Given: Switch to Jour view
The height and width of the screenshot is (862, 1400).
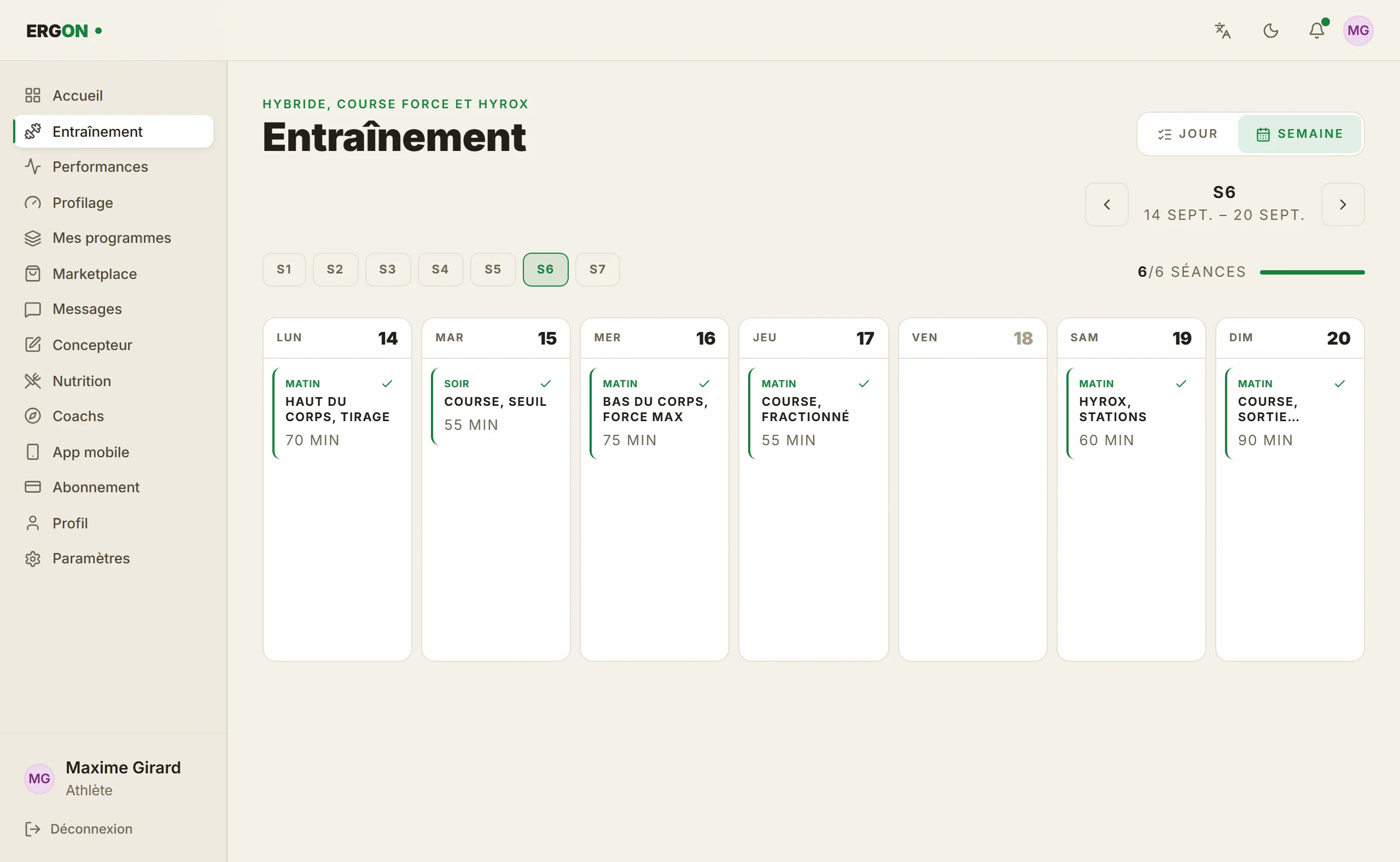Looking at the screenshot, I should [x=1188, y=134].
